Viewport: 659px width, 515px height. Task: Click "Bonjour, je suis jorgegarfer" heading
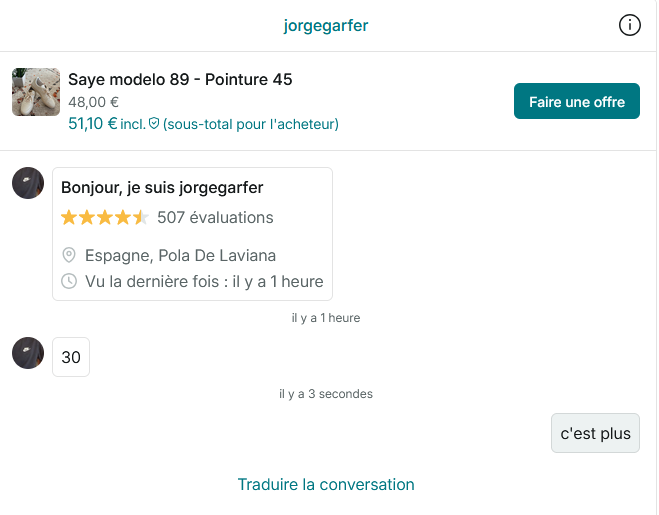pos(162,187)
